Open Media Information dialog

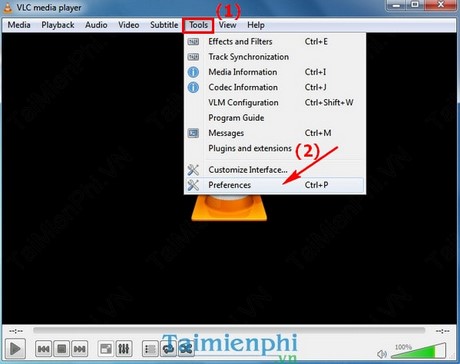click(275, 72)
